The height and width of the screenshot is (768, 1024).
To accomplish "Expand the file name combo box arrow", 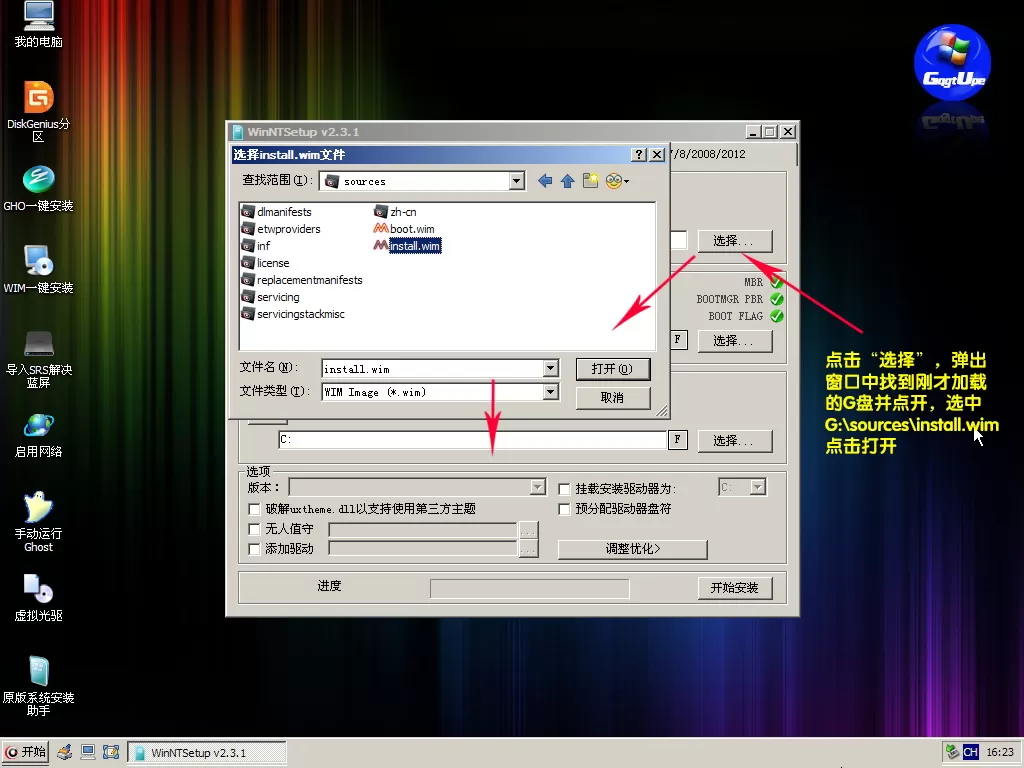I will pyautogui.click(x=550, y=369).
